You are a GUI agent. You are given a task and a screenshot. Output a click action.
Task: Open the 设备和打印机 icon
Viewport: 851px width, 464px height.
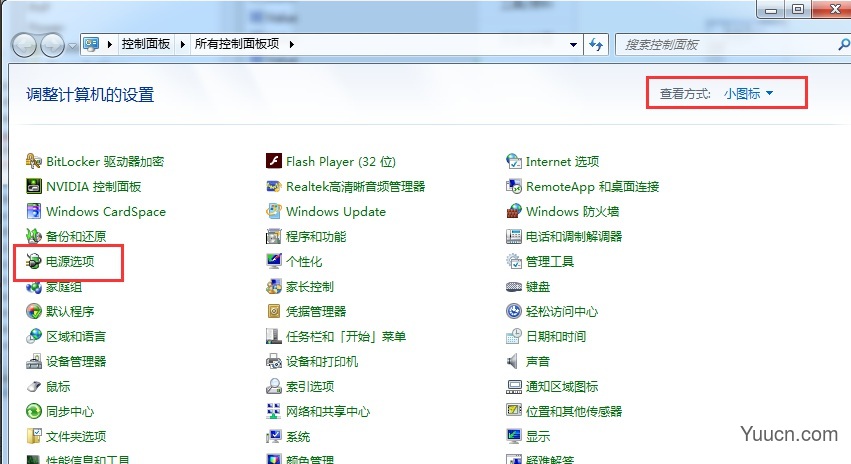[x=274, y=361]
